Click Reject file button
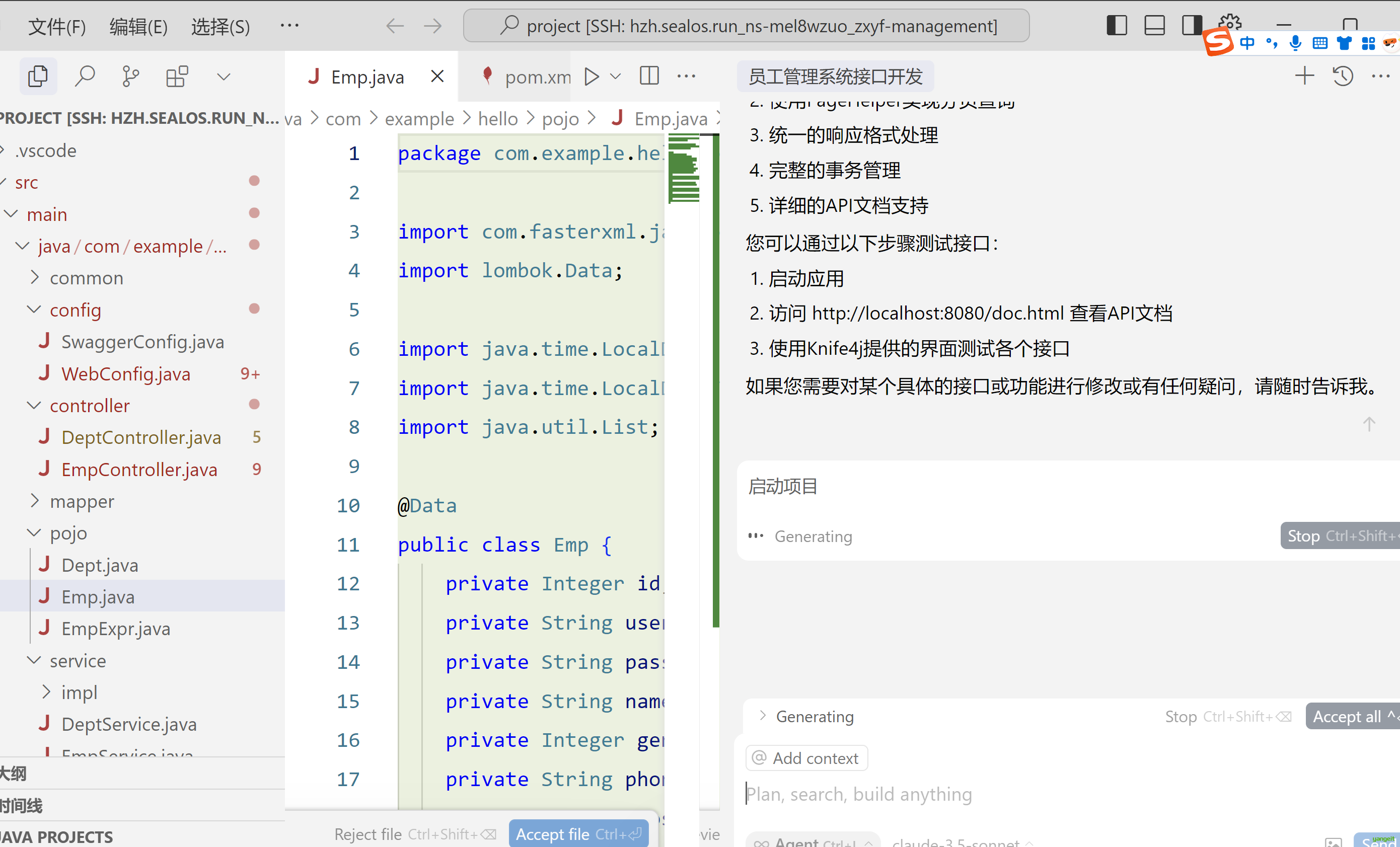This screenshot has width=1400, height=847. pos(415,833)
